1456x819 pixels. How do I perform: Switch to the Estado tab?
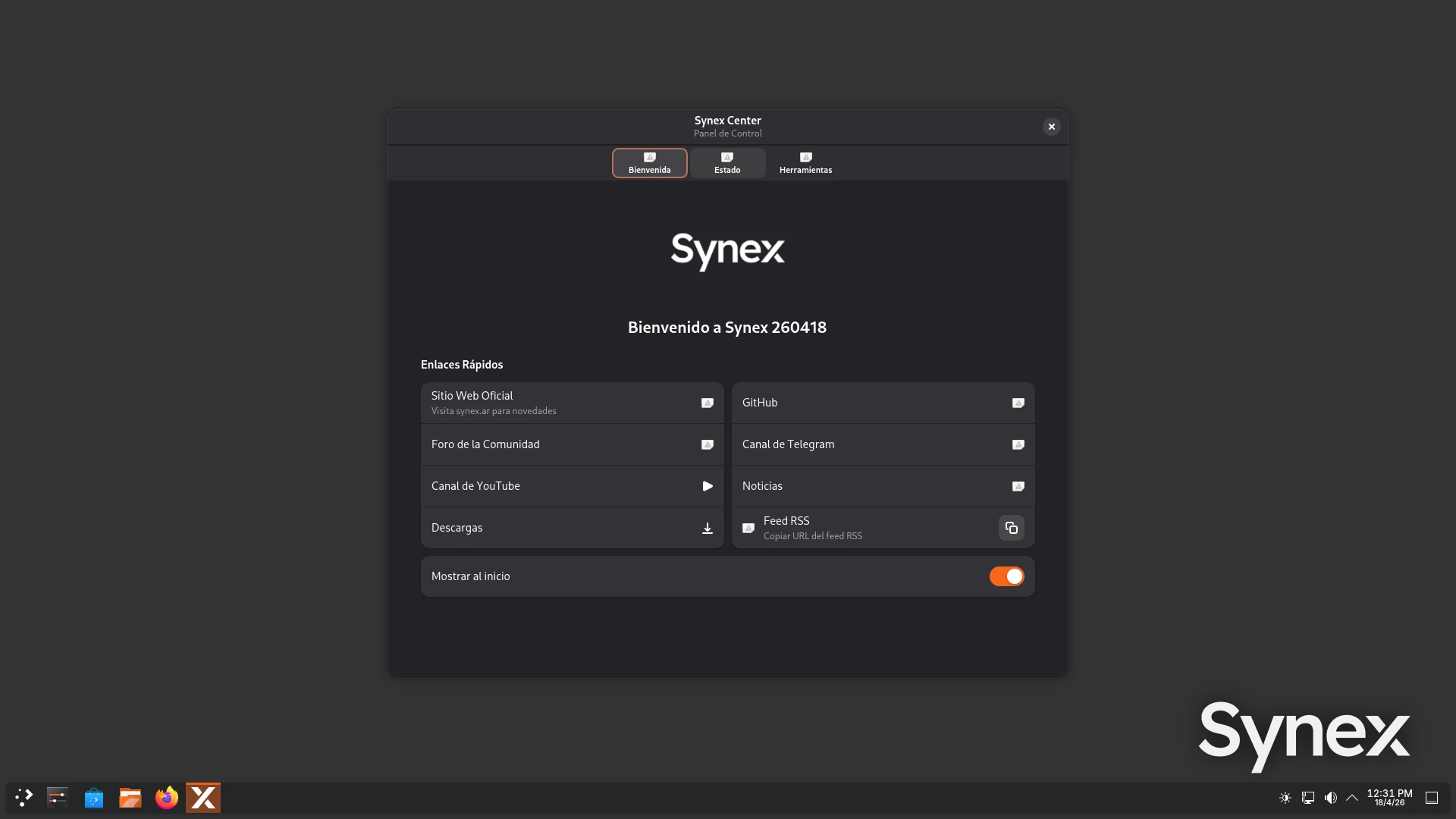click(x=727, y=163)
